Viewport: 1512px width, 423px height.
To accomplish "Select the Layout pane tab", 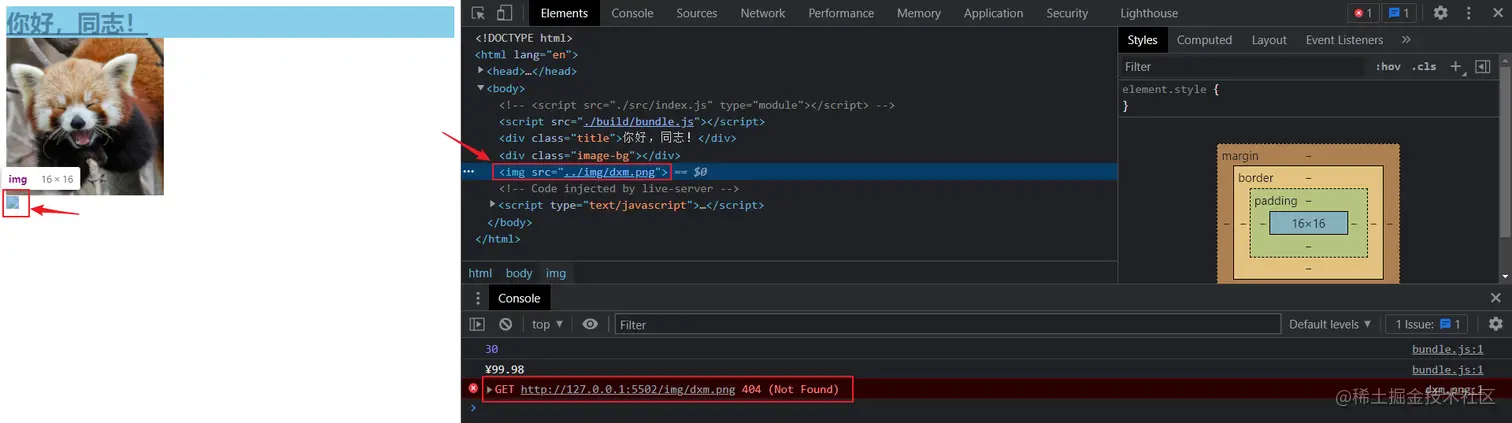I will (1269, 40).
